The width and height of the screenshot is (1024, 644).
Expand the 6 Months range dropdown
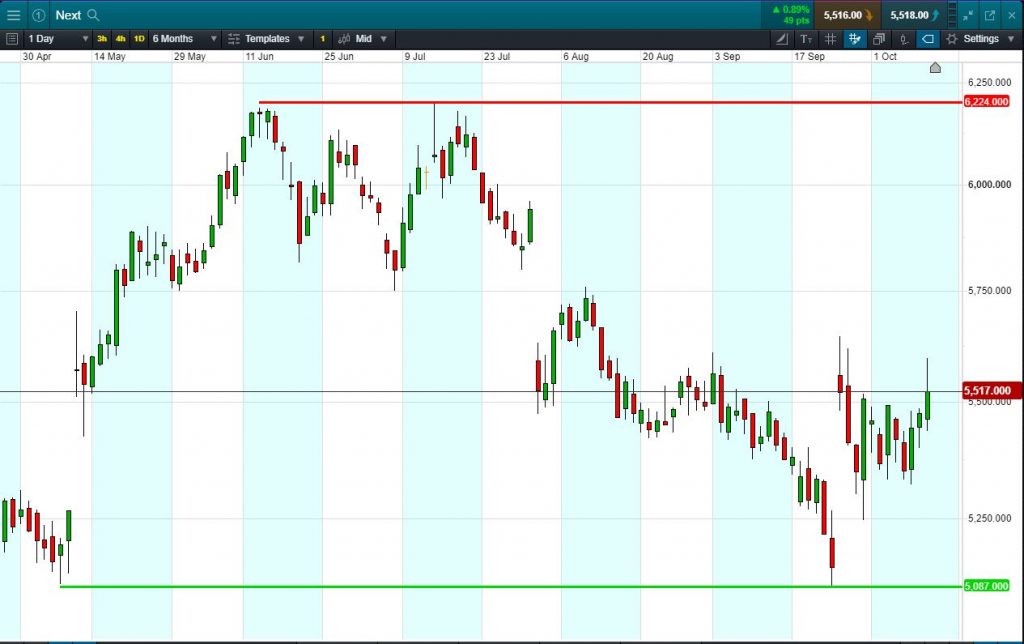tap(184, 39)
